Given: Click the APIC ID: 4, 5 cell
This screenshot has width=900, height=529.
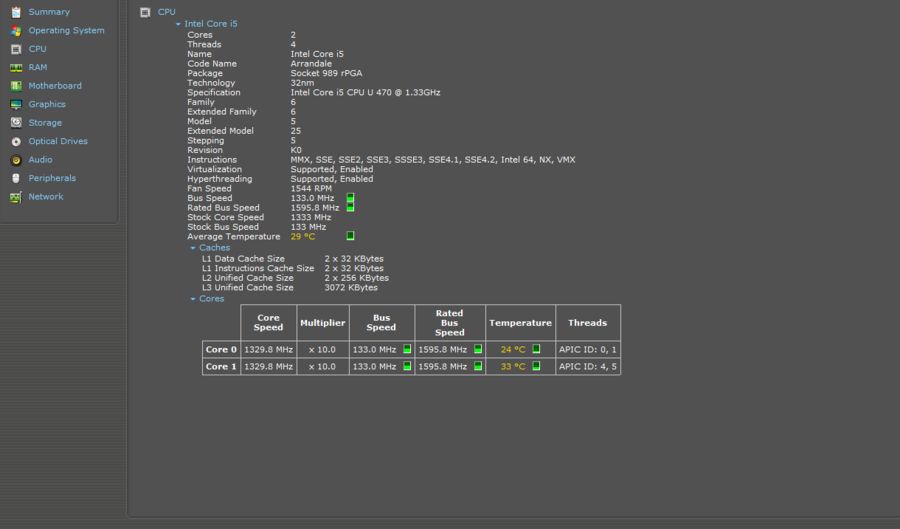Looking at the screenshot, I should point(588,367).
